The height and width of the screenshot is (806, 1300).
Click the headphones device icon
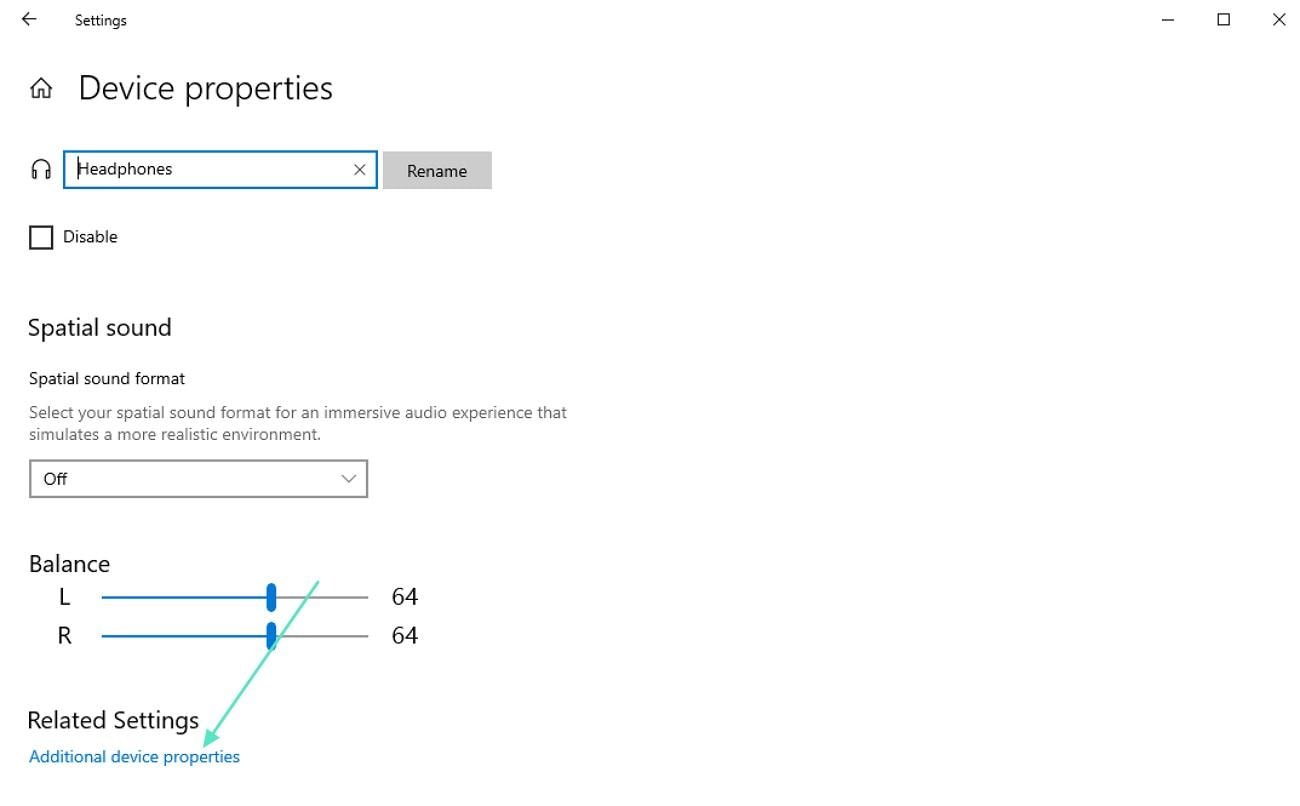click(x=41, y=169)
